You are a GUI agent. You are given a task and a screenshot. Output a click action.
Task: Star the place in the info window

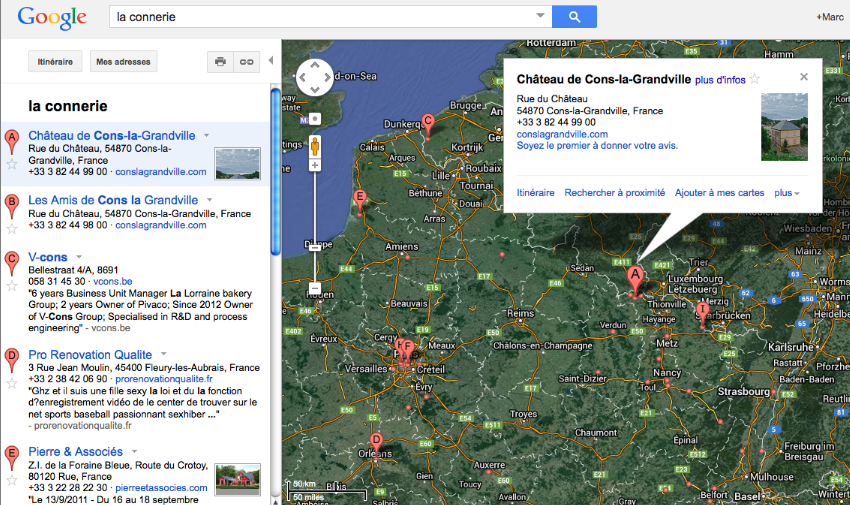(x=755, y=79)
